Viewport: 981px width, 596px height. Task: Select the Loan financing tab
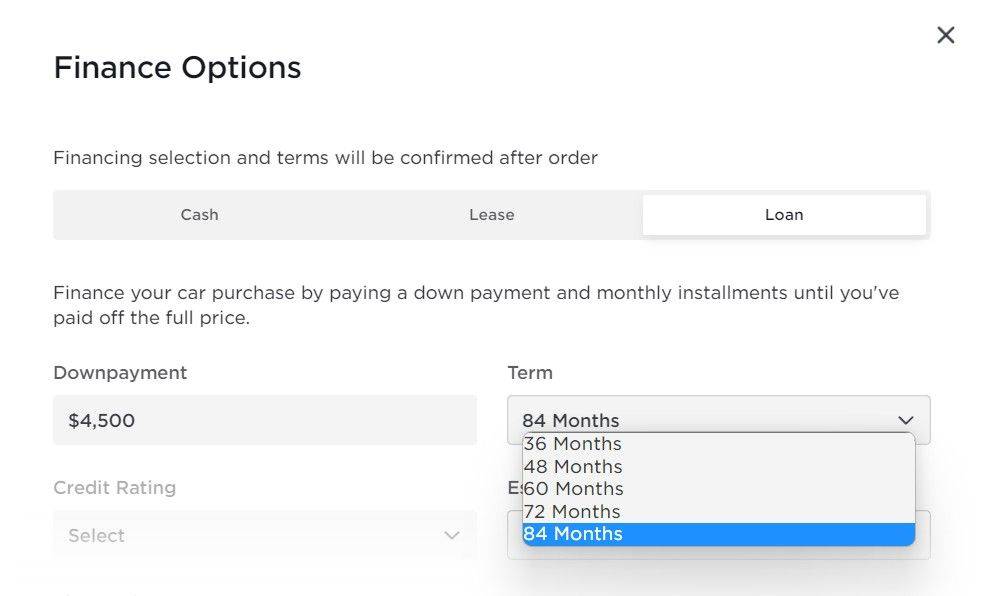pyautogui.click(x=784, y=215)
